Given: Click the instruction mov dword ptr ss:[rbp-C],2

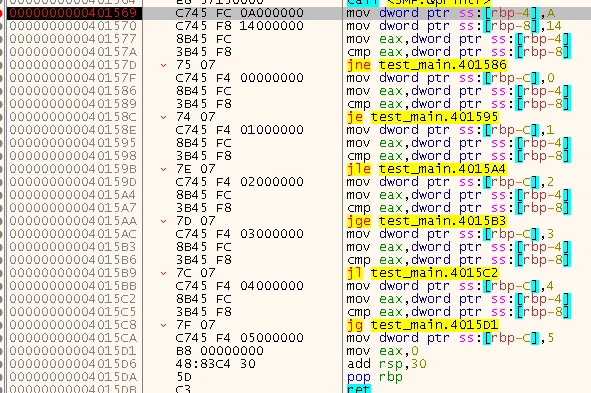Looking at the screenshot, I should click(451, 182).
